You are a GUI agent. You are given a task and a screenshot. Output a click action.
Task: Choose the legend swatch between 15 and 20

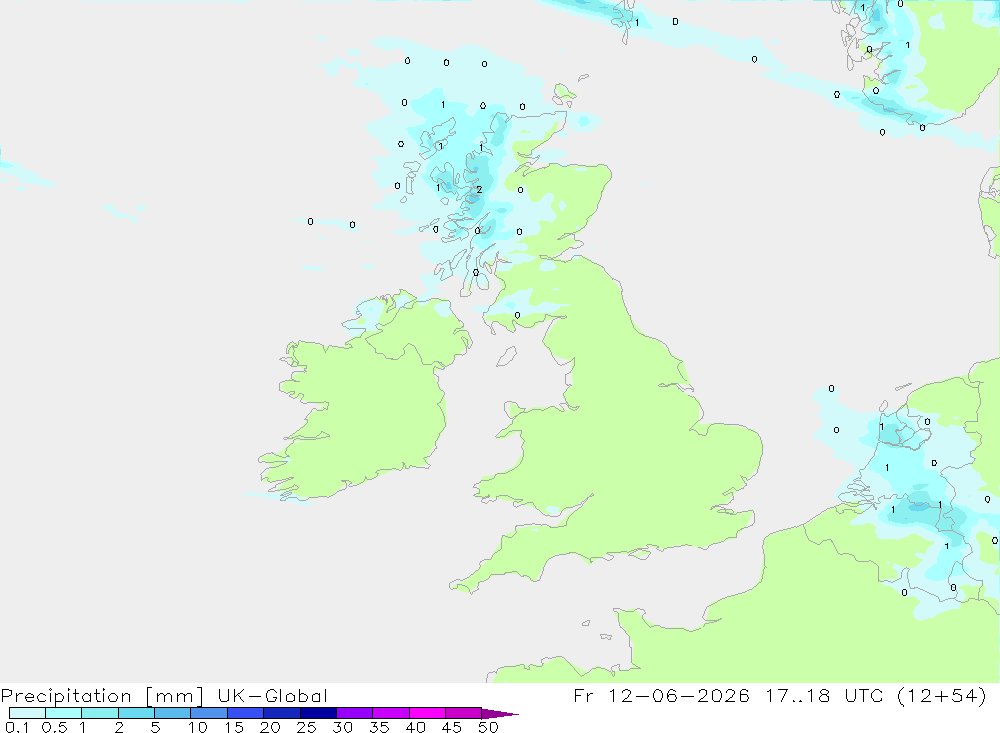tap(245, 713)
